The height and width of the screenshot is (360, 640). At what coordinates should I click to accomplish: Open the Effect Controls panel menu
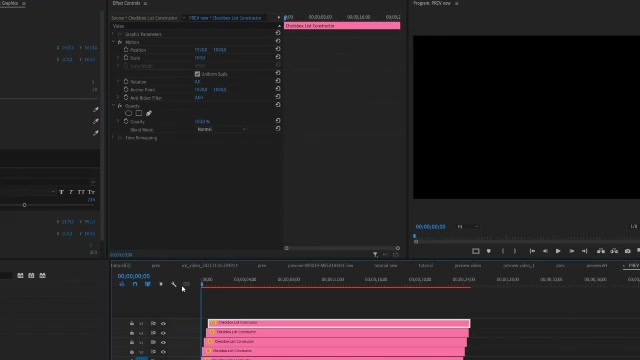(145, 3)
